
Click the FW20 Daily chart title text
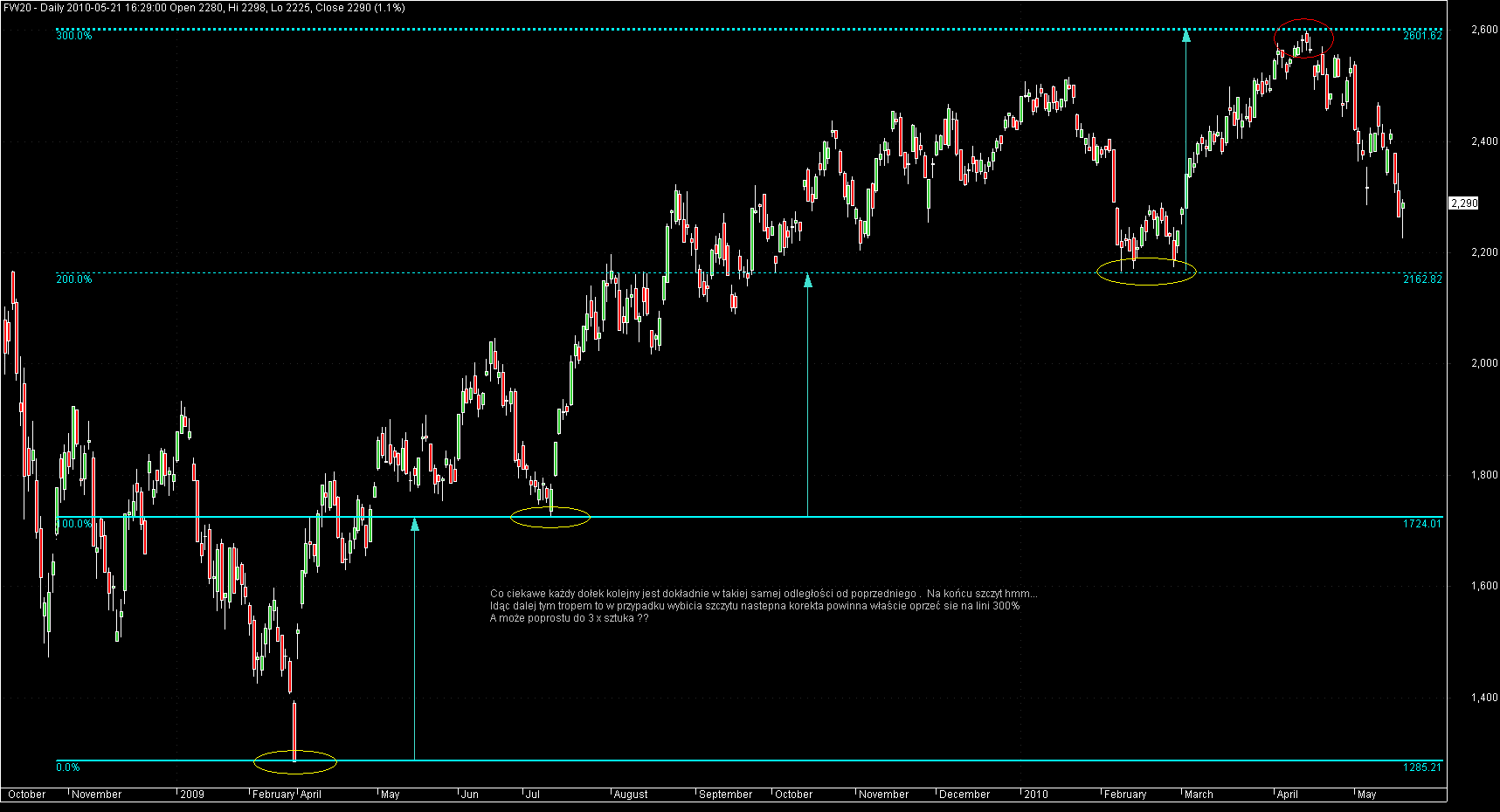[204, 8]
